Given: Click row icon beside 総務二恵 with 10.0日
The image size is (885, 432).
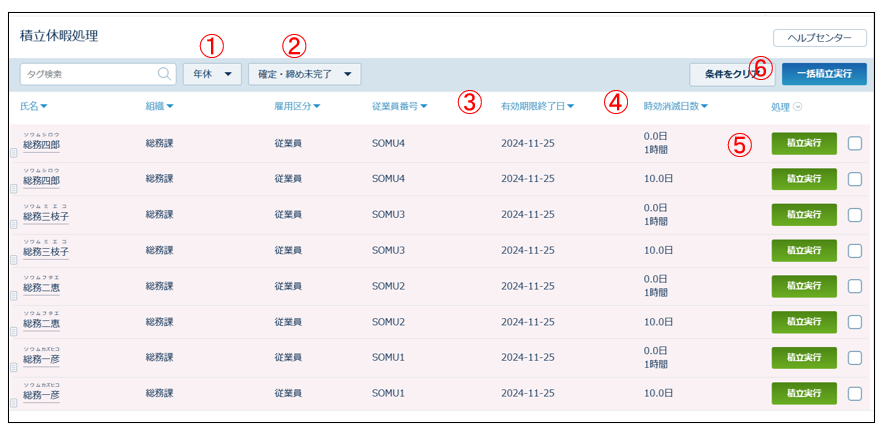Looking at the screenshot, I should pos(14,331).
